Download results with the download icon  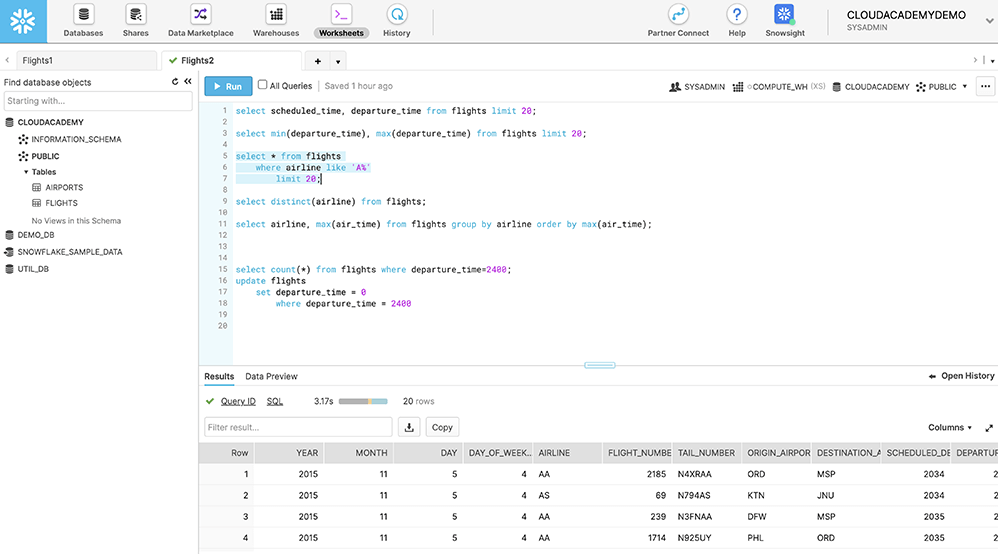(x=409, y=427)
